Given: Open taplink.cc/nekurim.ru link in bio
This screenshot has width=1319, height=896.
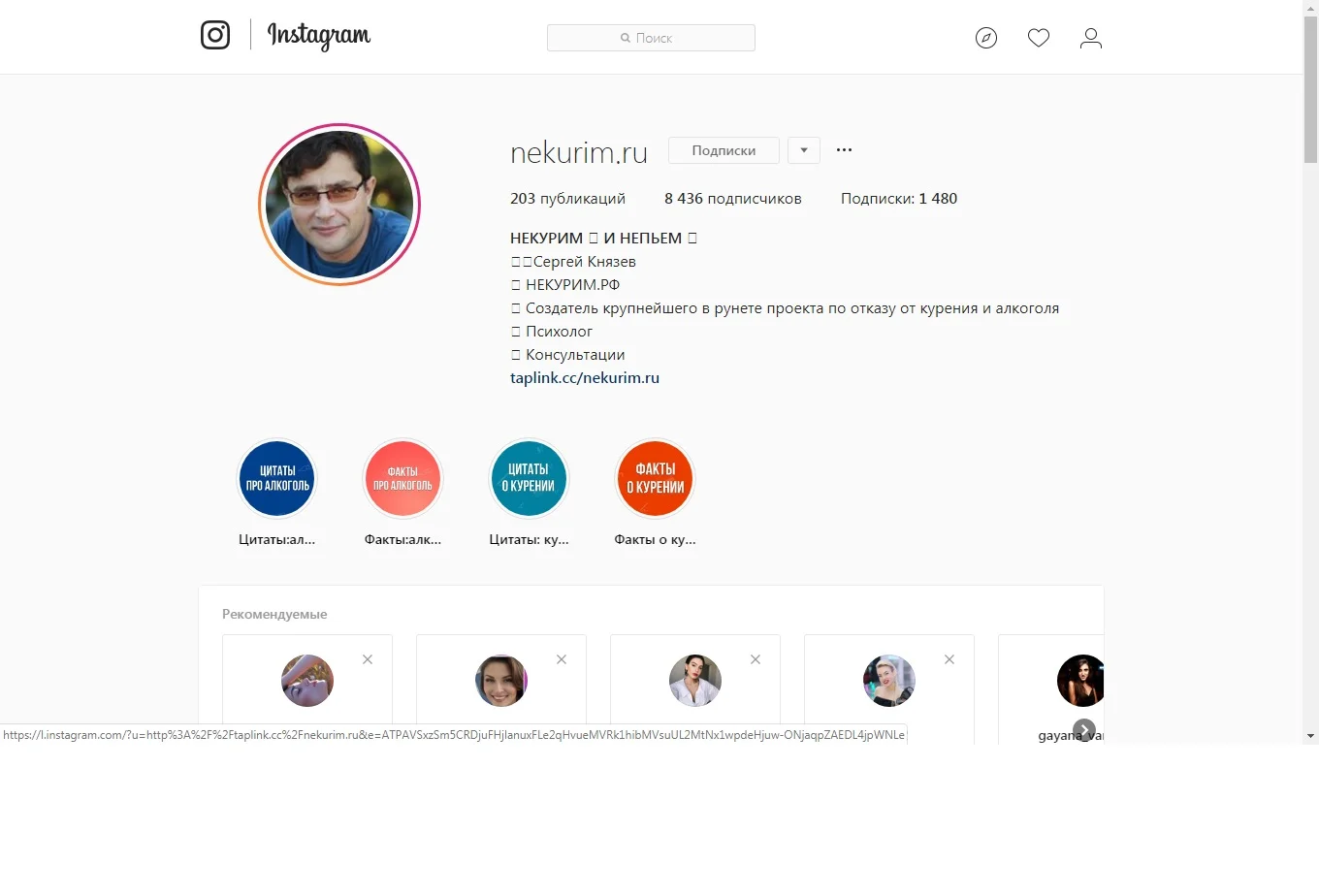Looking at the screenshot, I should (585, 378).
